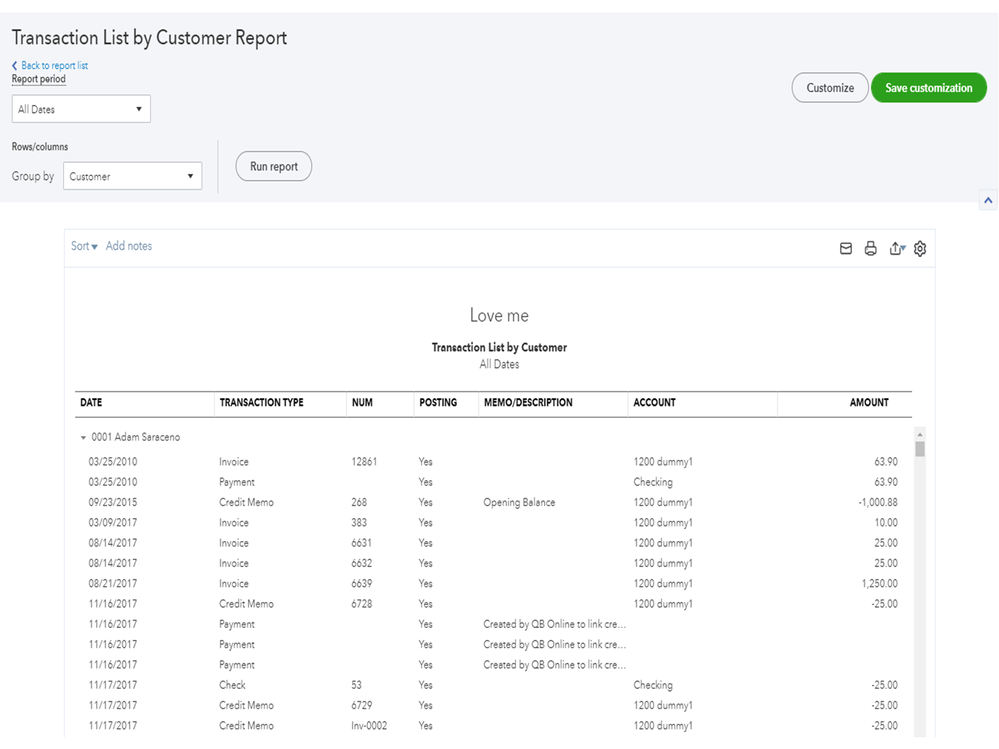Click the Add notes link

pos(129,246)
